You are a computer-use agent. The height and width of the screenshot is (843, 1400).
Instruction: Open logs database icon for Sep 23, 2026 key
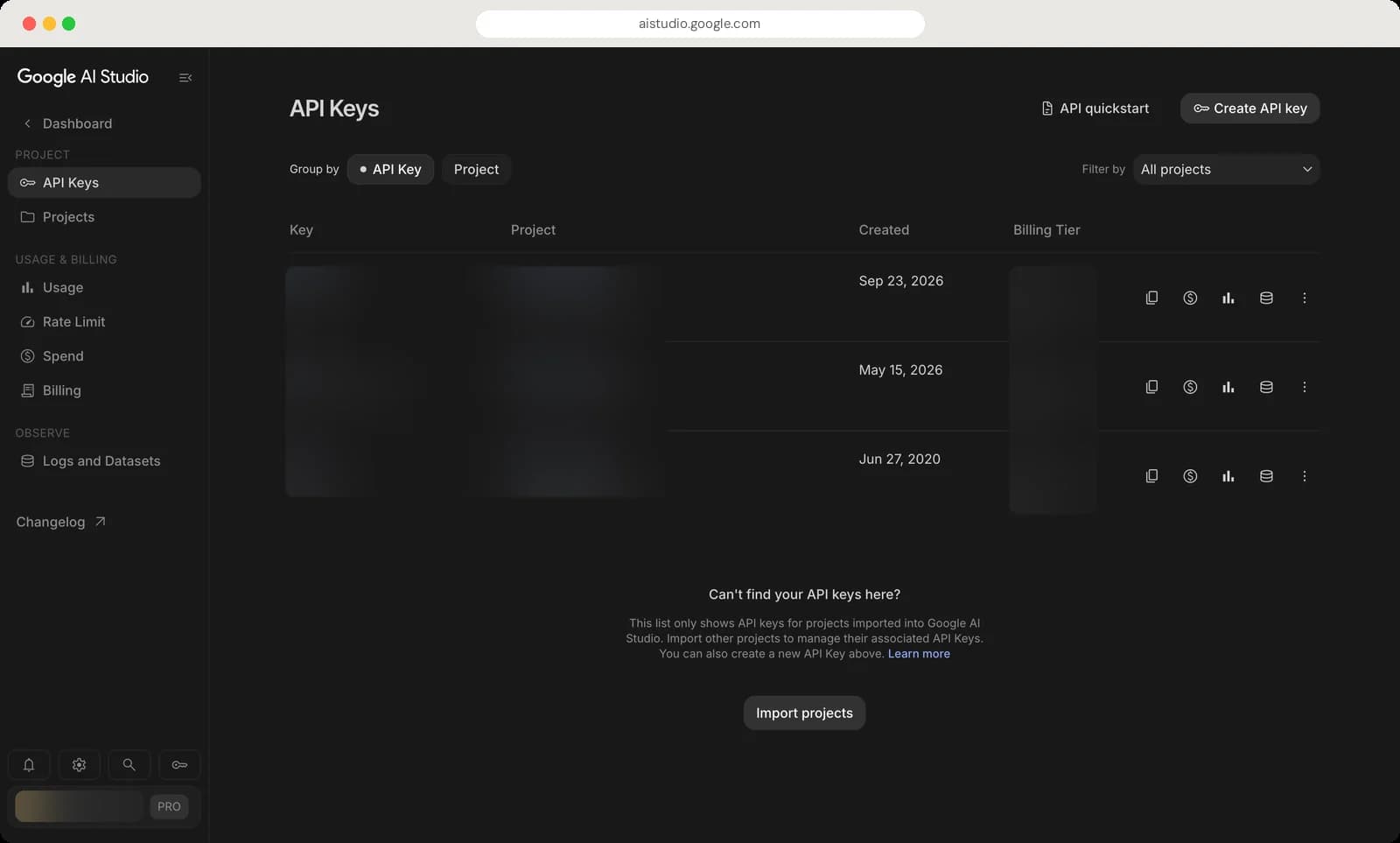[1266, 298]
